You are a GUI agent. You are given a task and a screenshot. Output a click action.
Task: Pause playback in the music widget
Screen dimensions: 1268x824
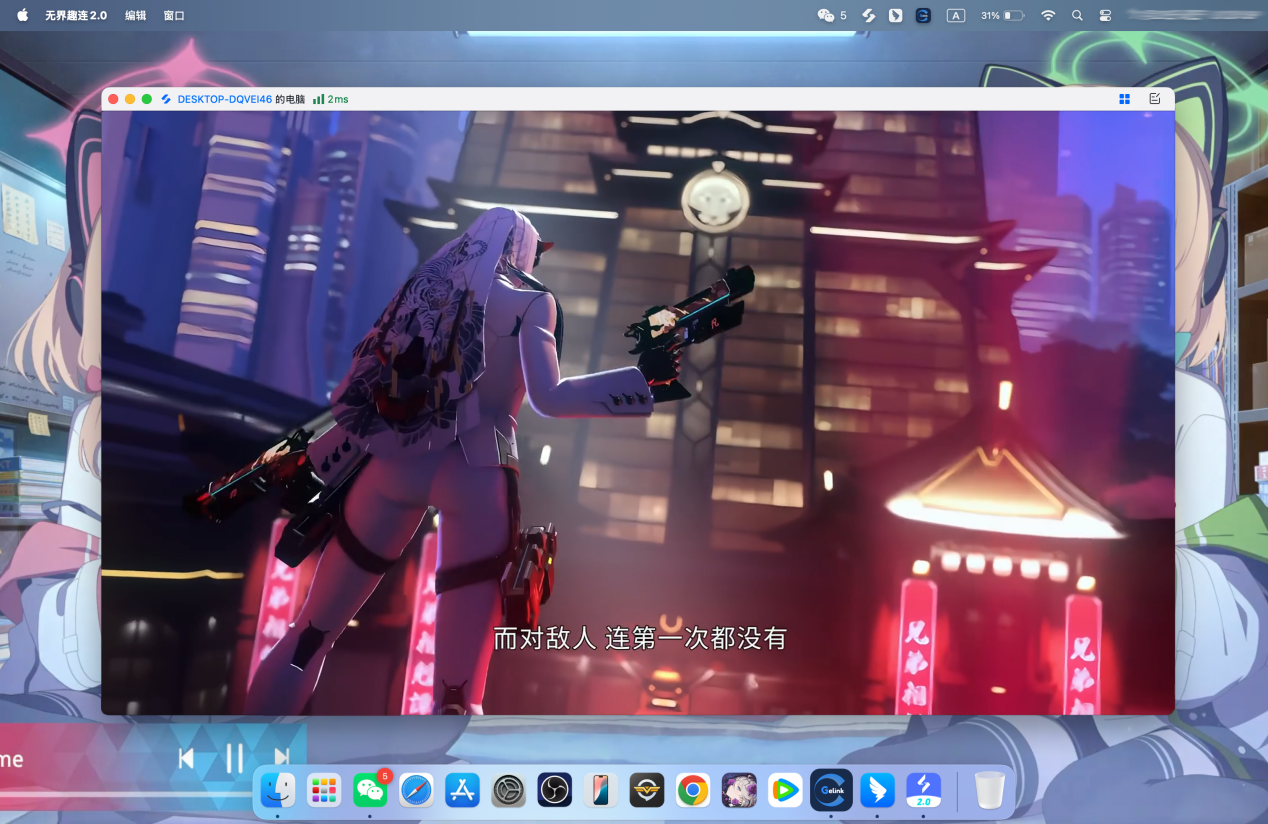pos(235,758)
